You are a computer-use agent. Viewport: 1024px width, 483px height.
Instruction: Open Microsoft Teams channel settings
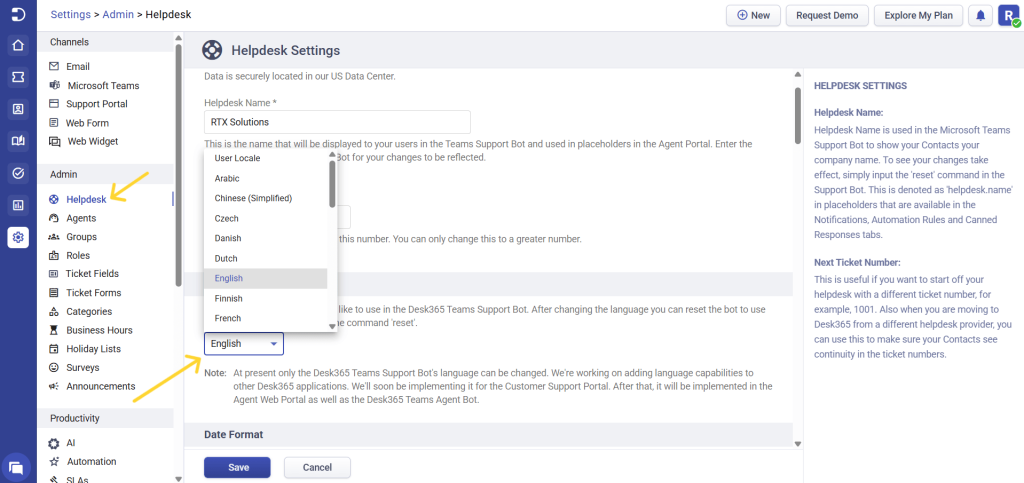pyautogui.click(x=102, y=86)
